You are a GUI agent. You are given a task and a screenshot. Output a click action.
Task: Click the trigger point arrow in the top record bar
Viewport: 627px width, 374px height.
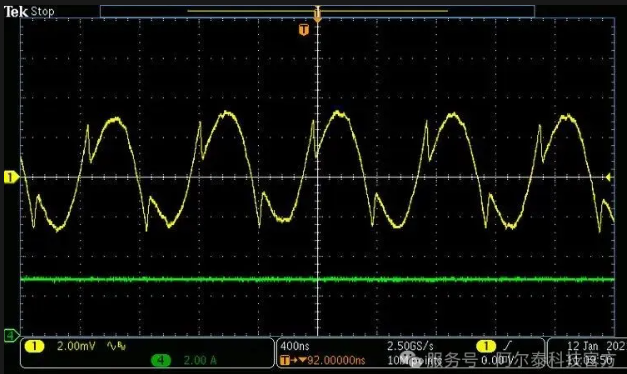[317, 14]
